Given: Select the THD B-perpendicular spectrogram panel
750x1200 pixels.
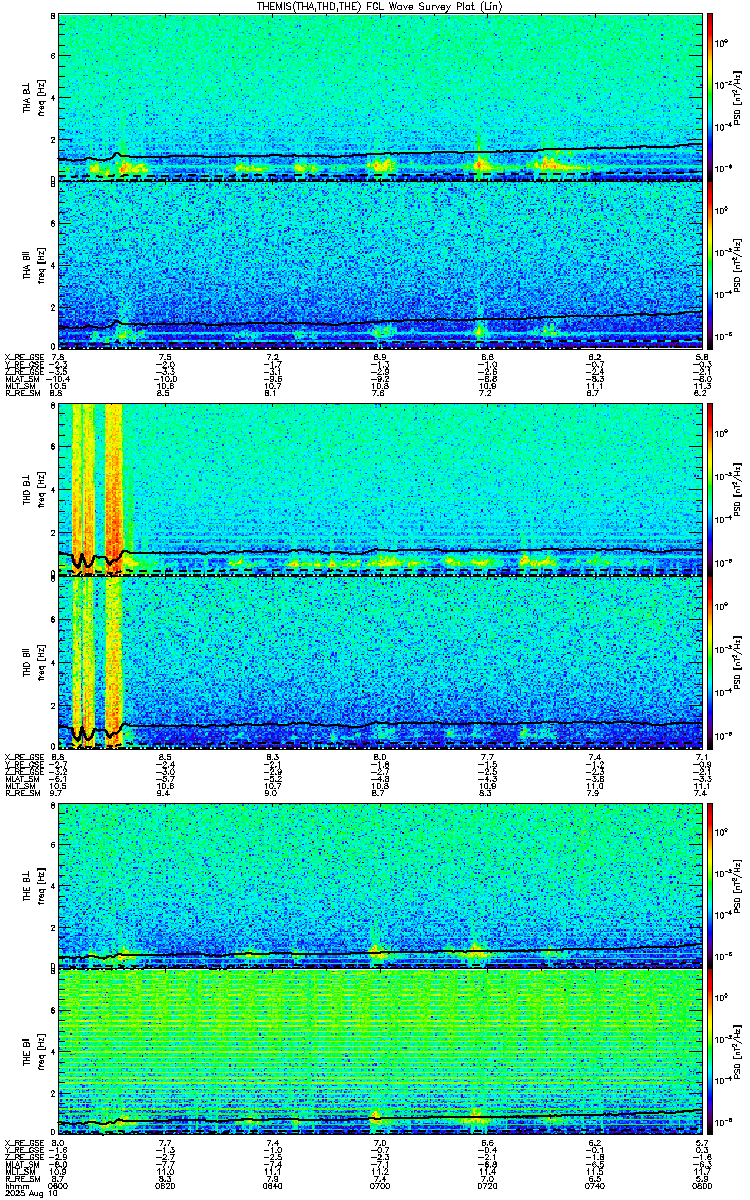Looking at the screenshot, I should (x=380, y=490).
